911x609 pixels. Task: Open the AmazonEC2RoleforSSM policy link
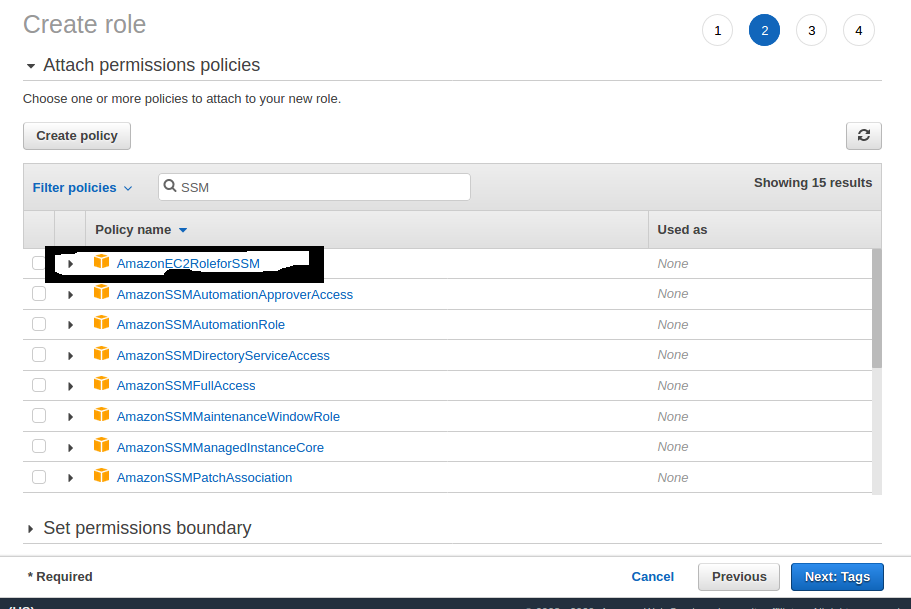188,263
